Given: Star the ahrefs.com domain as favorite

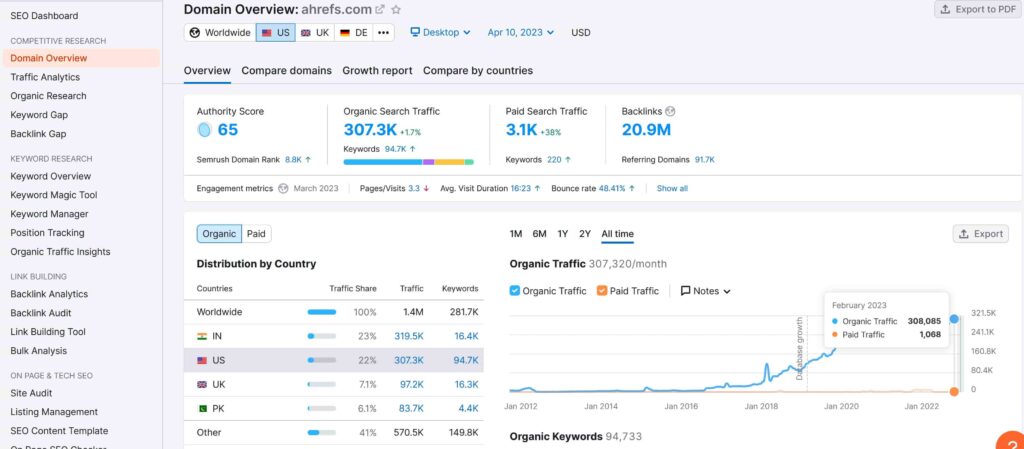Looking at the screenshot, I should 396,10.
